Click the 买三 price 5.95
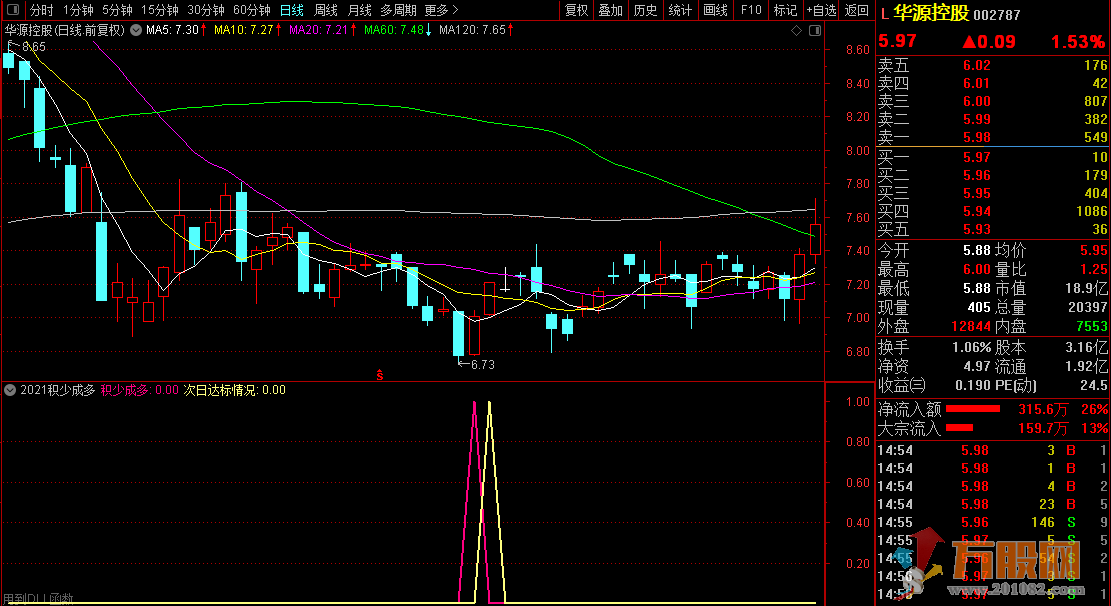The image size is (1111, 606). [976, 193]
